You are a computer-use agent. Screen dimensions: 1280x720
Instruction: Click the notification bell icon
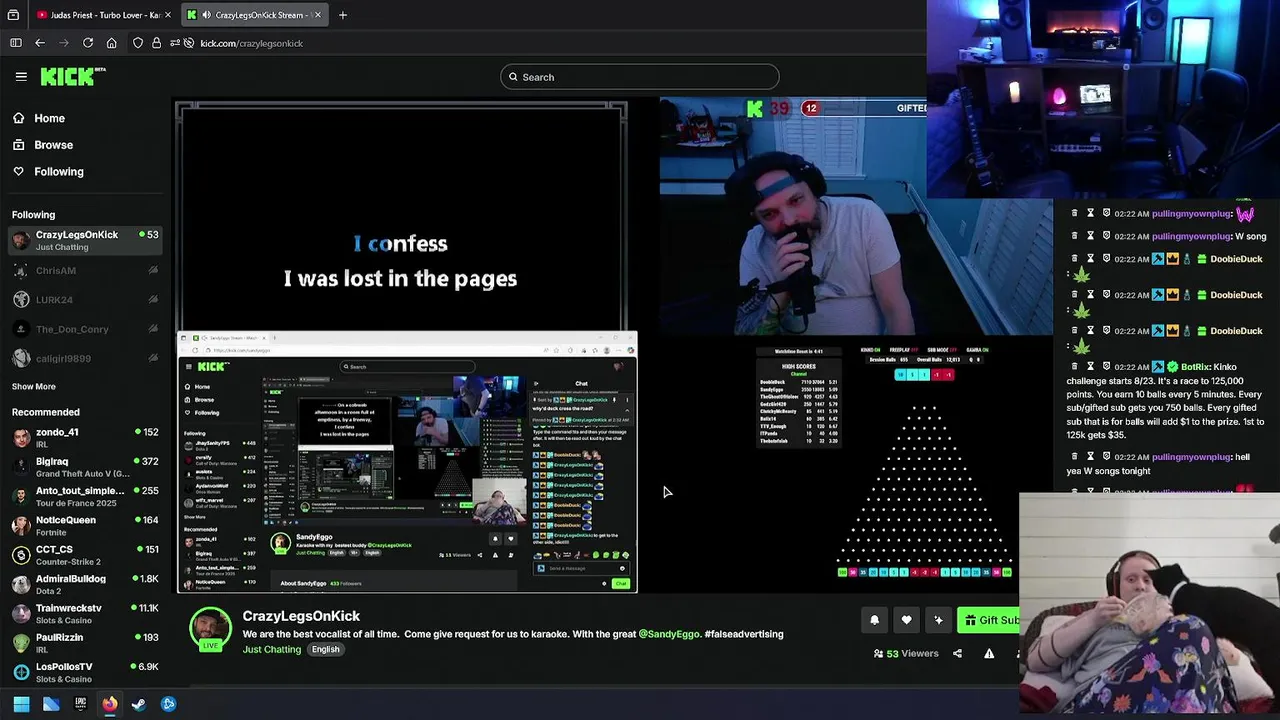point(874,620)
